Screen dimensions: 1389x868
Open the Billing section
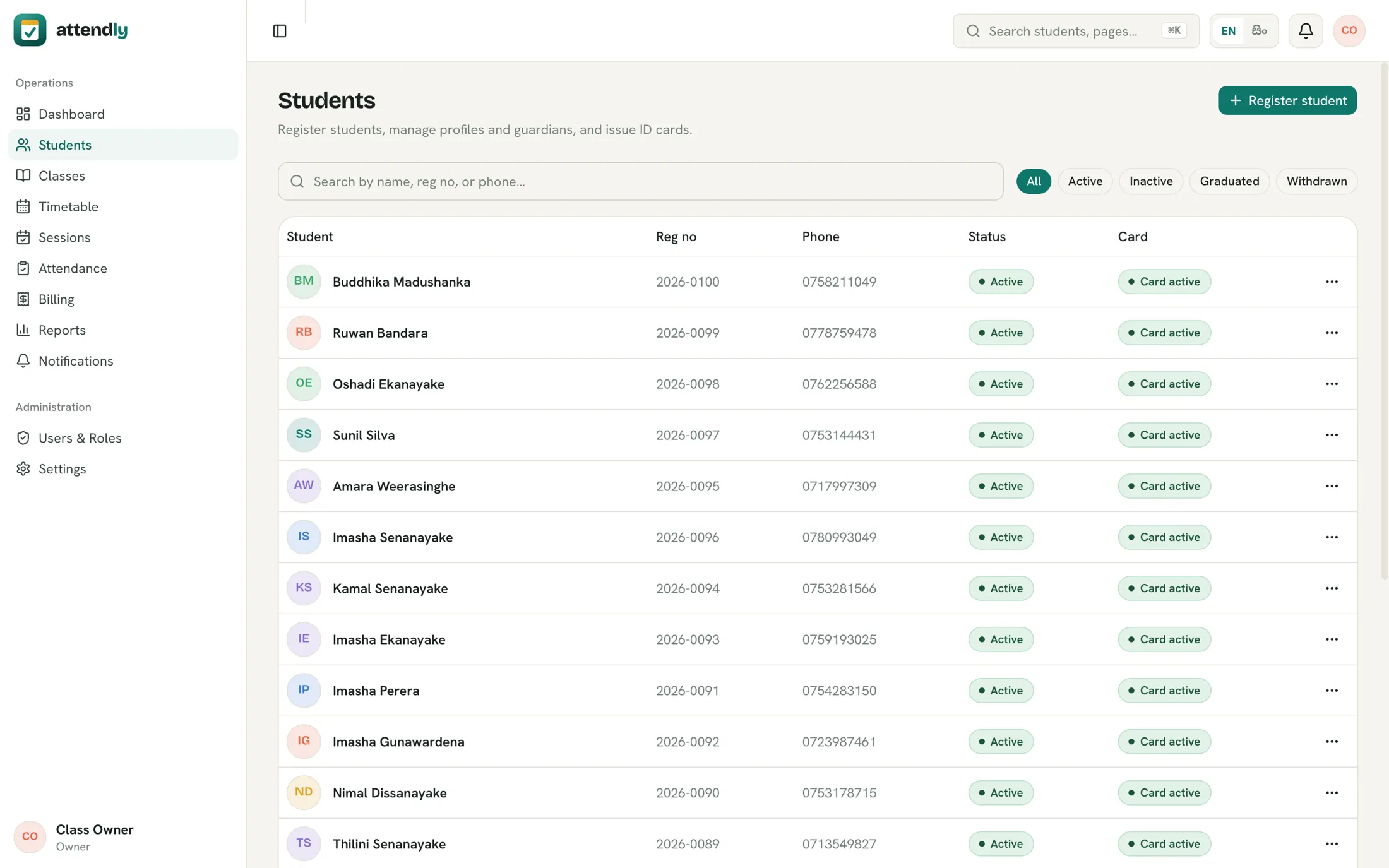point(123,299)
